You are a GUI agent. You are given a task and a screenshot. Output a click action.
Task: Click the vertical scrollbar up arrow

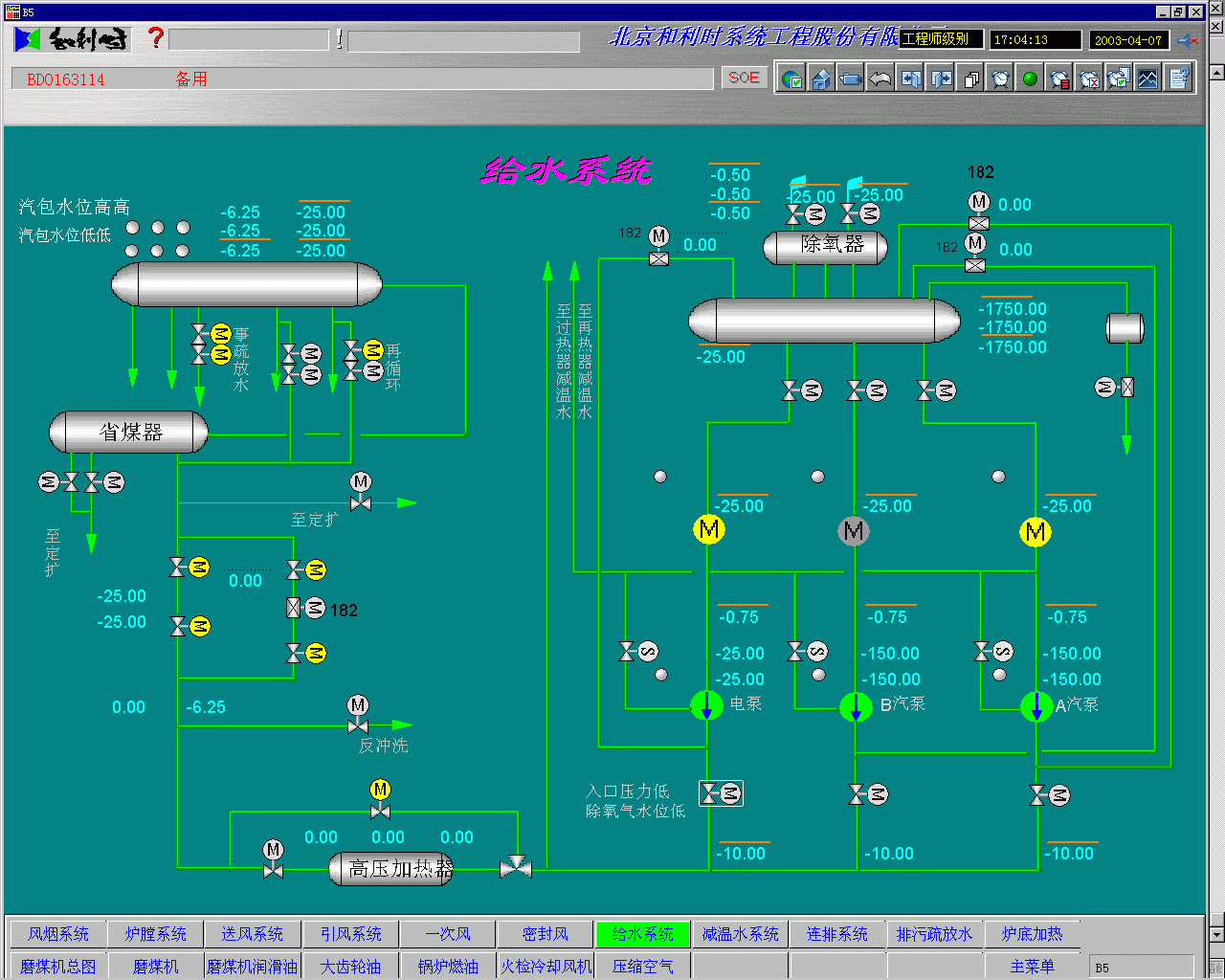pyautogui.click(x=1216, y=72)
